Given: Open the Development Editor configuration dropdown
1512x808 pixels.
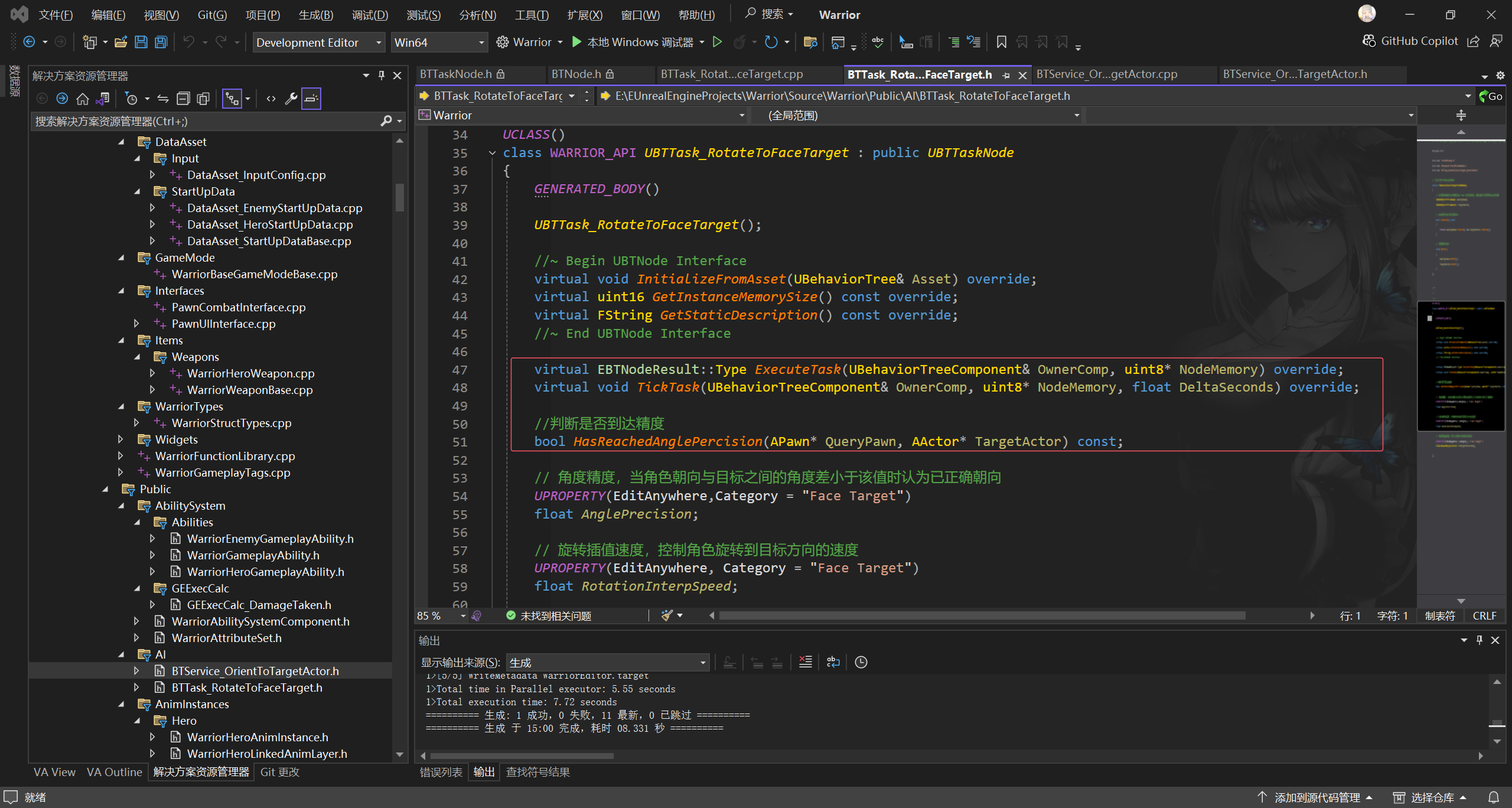Looking at the screenshot, I should pyautogui.click(x=318, y=43).
